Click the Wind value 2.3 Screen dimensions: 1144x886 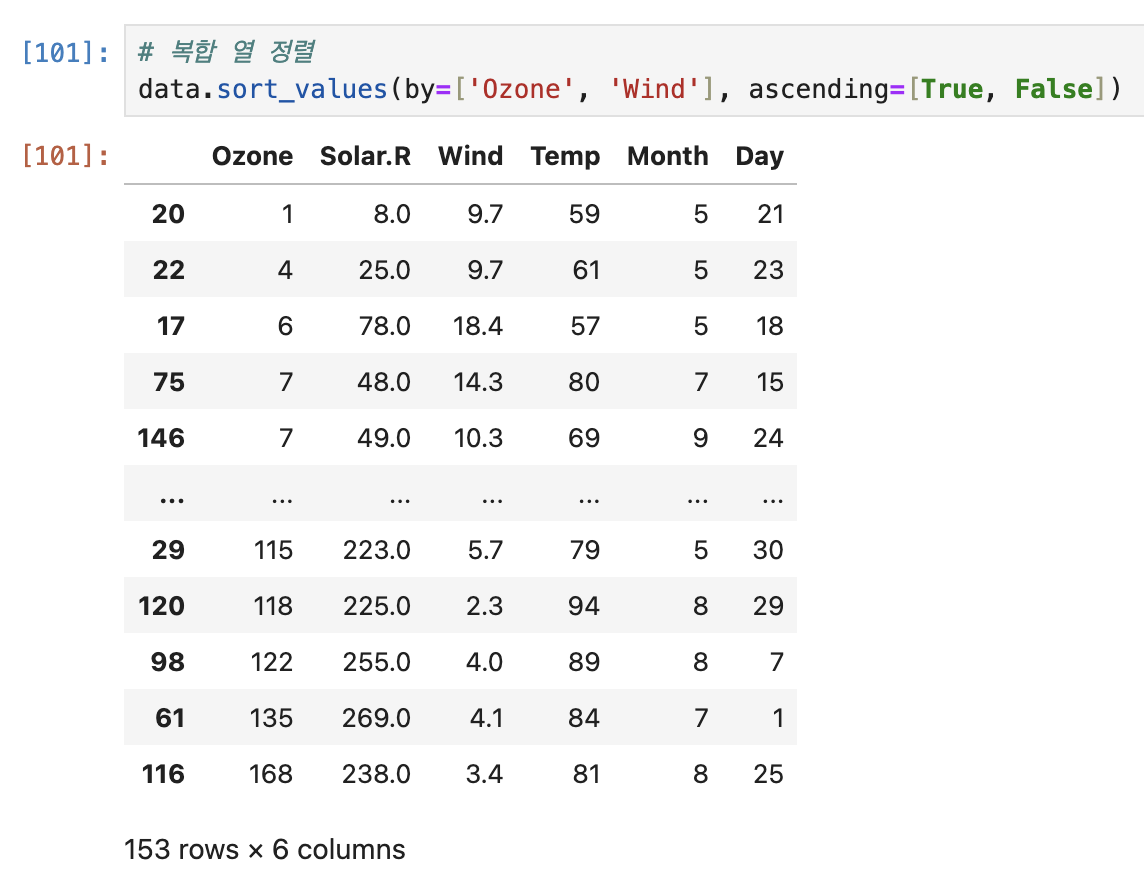tap(484, 606)
